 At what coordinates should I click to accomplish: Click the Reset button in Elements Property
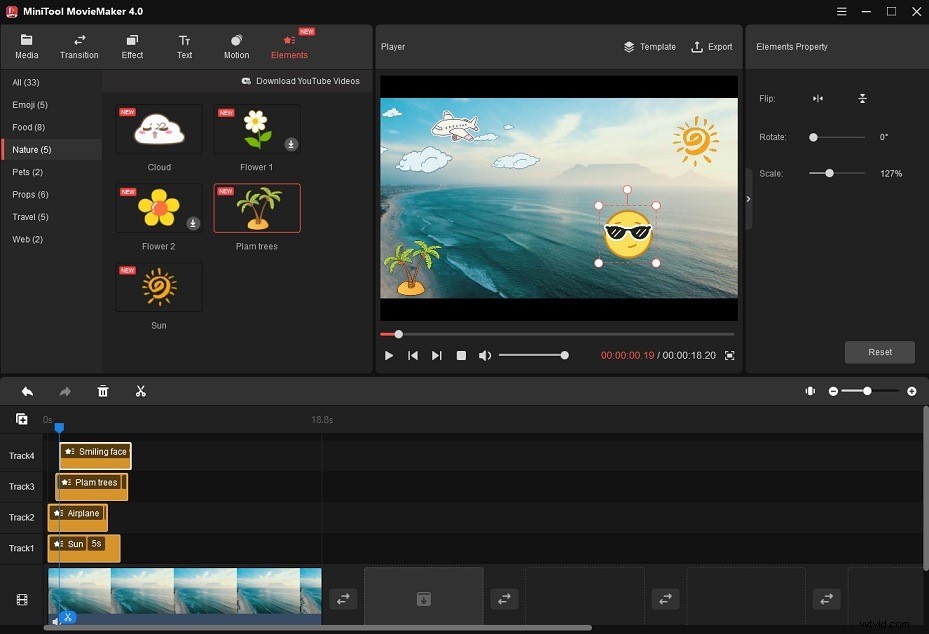point(879,352)
